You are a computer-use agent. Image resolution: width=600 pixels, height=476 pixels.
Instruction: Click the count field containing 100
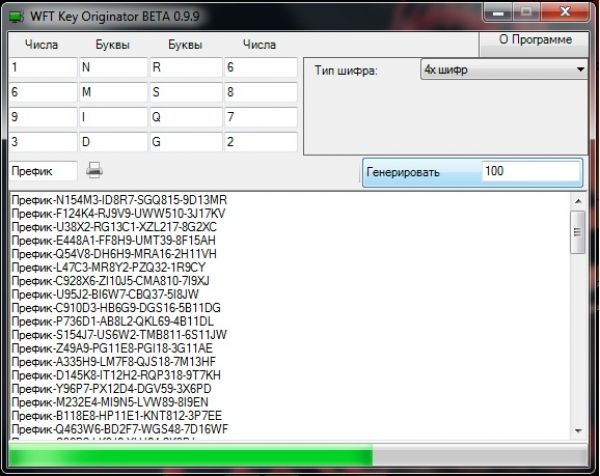coord(531,171)
